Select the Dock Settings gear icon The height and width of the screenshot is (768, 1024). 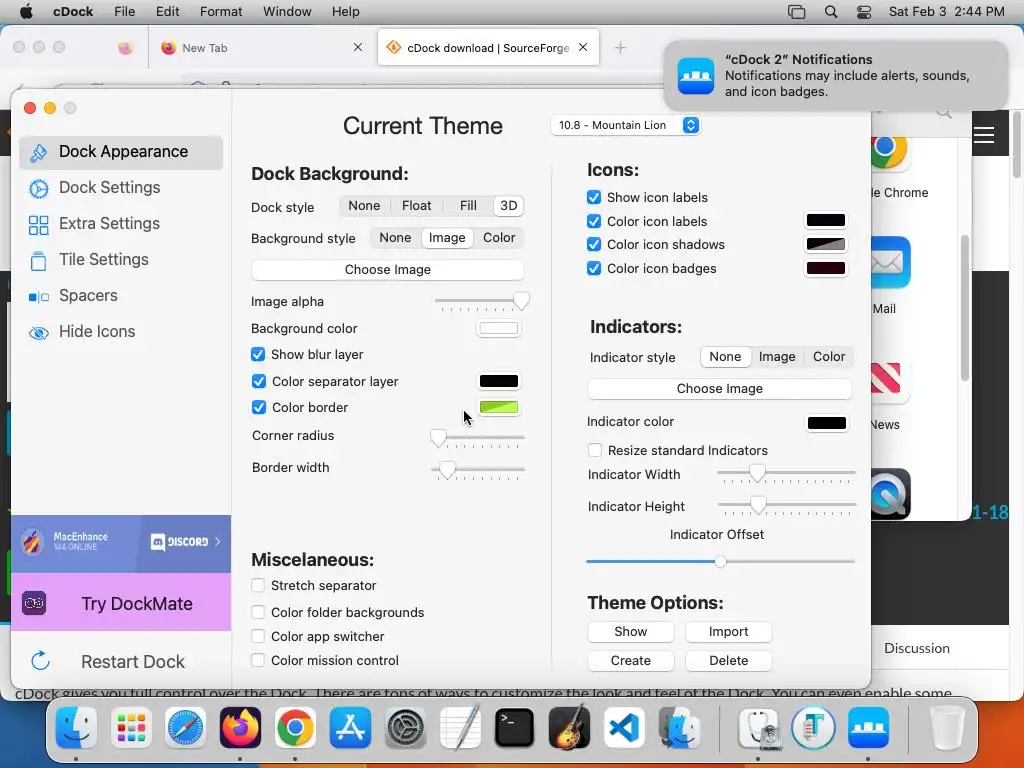point(39,189)
